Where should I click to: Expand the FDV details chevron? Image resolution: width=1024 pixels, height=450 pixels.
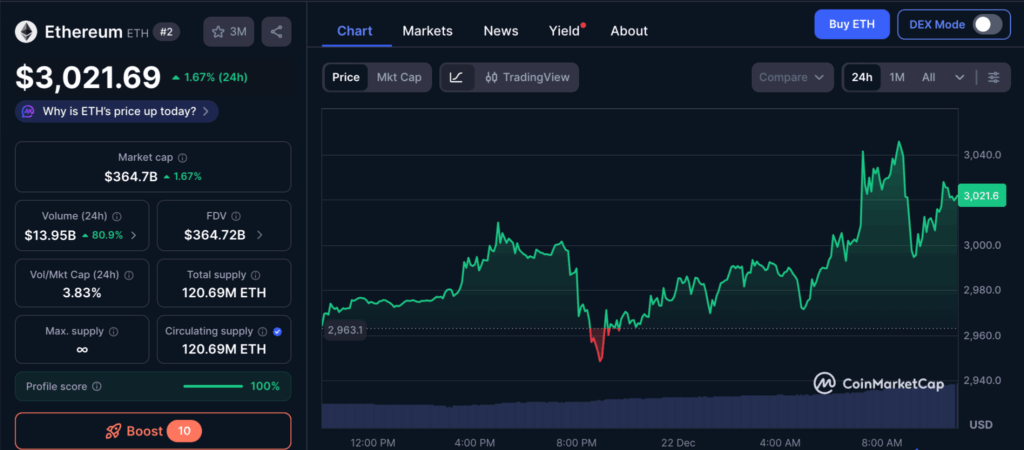(x=260, y=235)
